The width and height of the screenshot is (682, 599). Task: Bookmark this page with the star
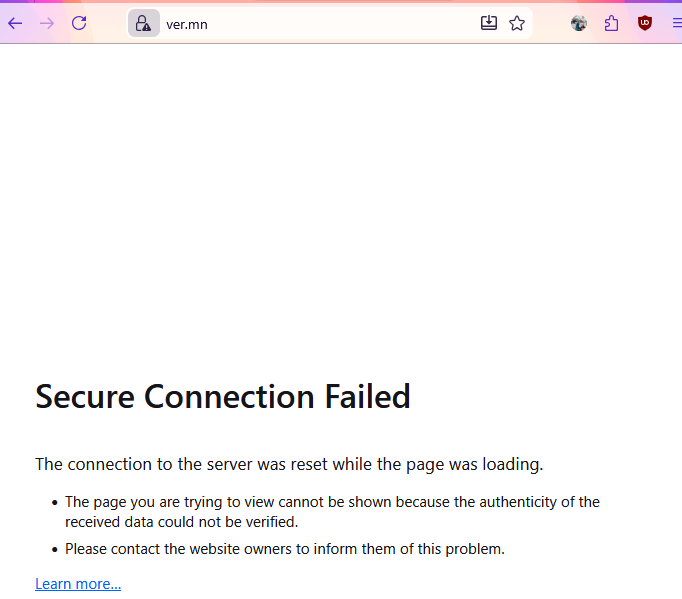(517, 23)
